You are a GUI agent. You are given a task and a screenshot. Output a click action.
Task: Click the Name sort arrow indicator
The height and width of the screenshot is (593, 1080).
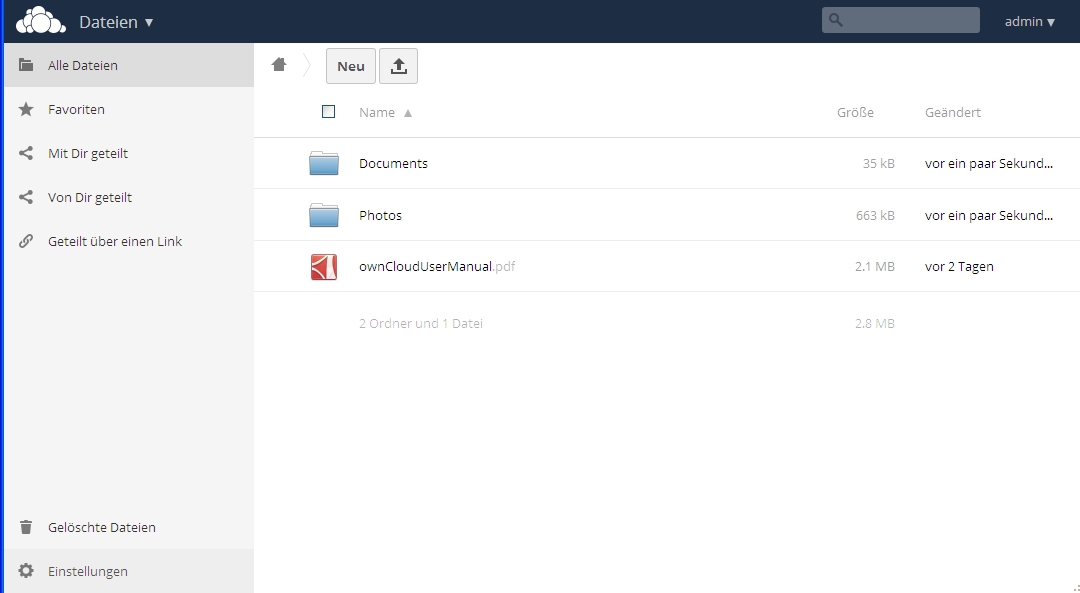point(408,113)
